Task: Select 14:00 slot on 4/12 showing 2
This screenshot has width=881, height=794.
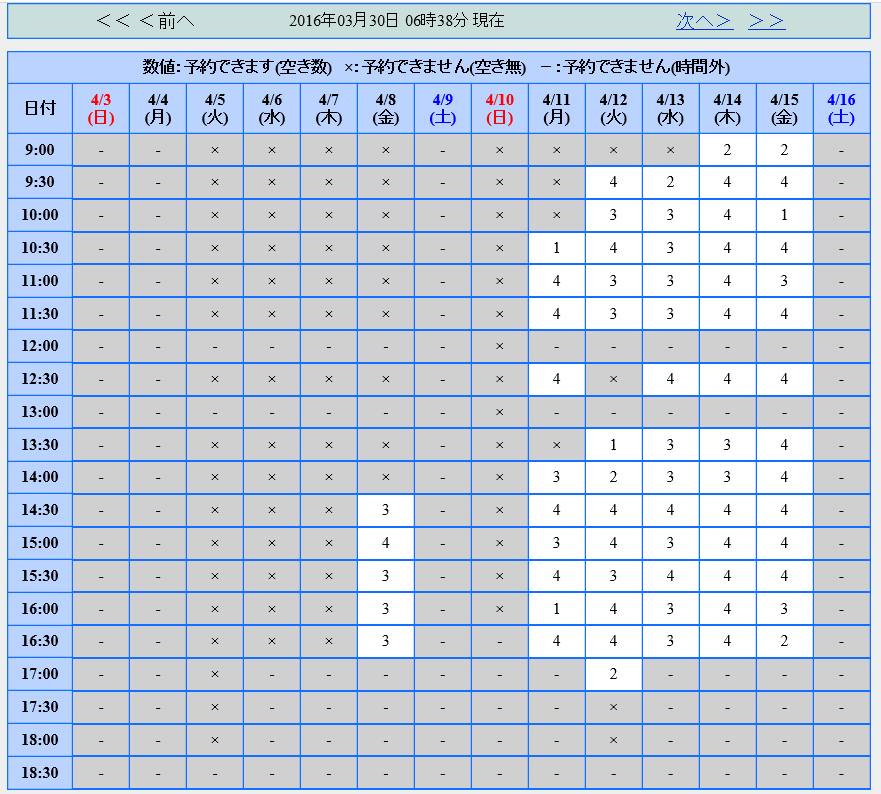Action: click(613, 477)
